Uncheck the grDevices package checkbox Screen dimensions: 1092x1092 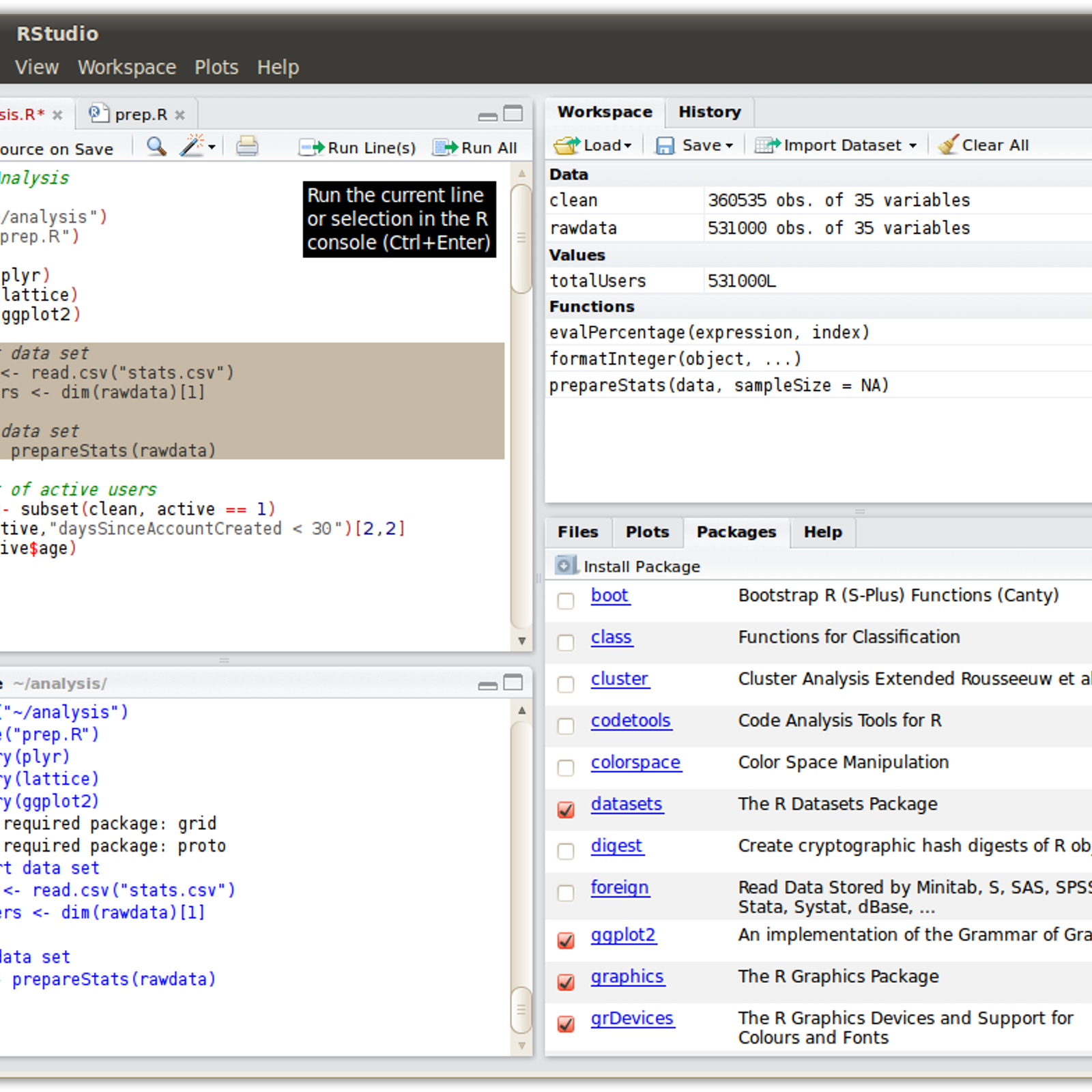pyautogui.click(x=566, y=1024)
